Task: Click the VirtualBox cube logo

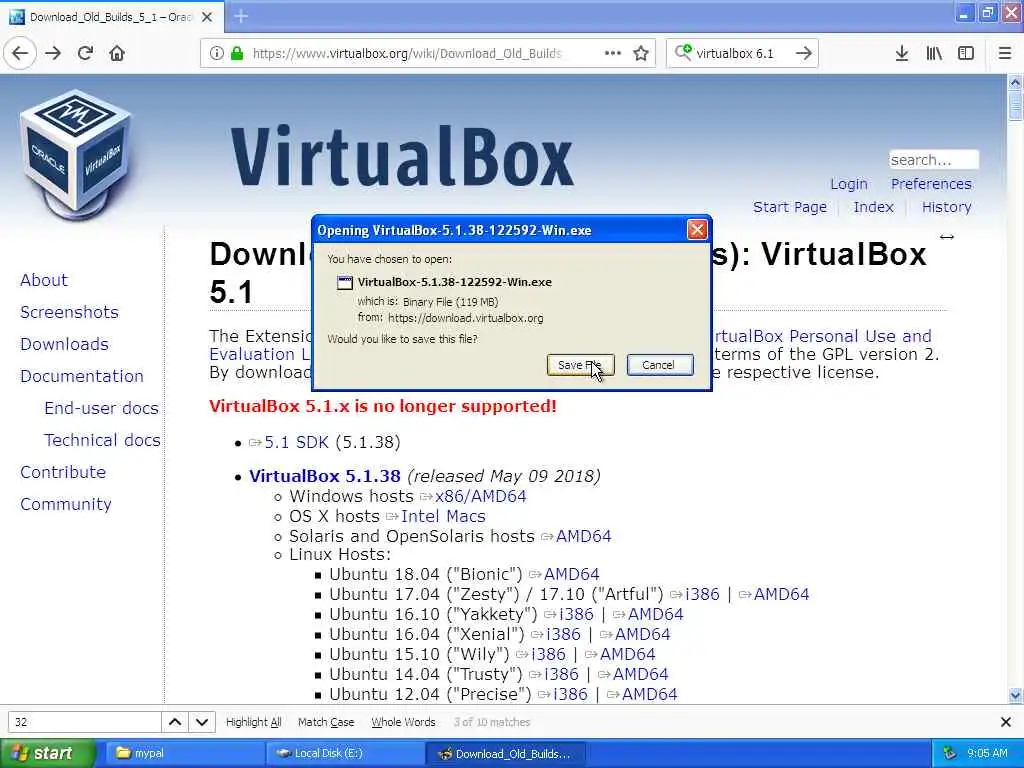Action: [x=75, y=154]
